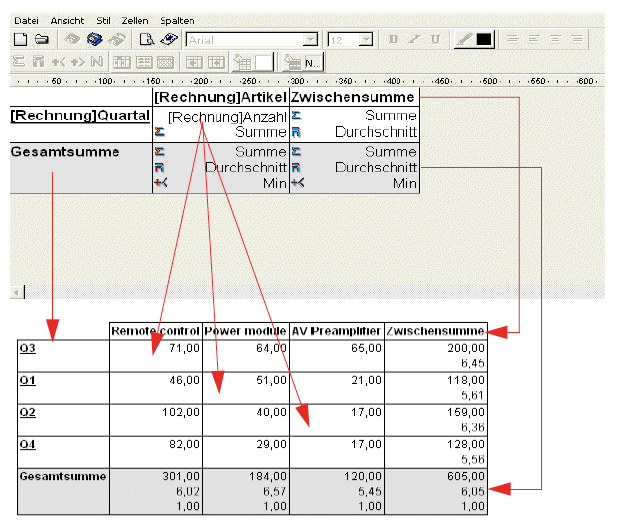Click the left horizontal scrollbar arrow
628x526 pixels.
tap(15, 291)
